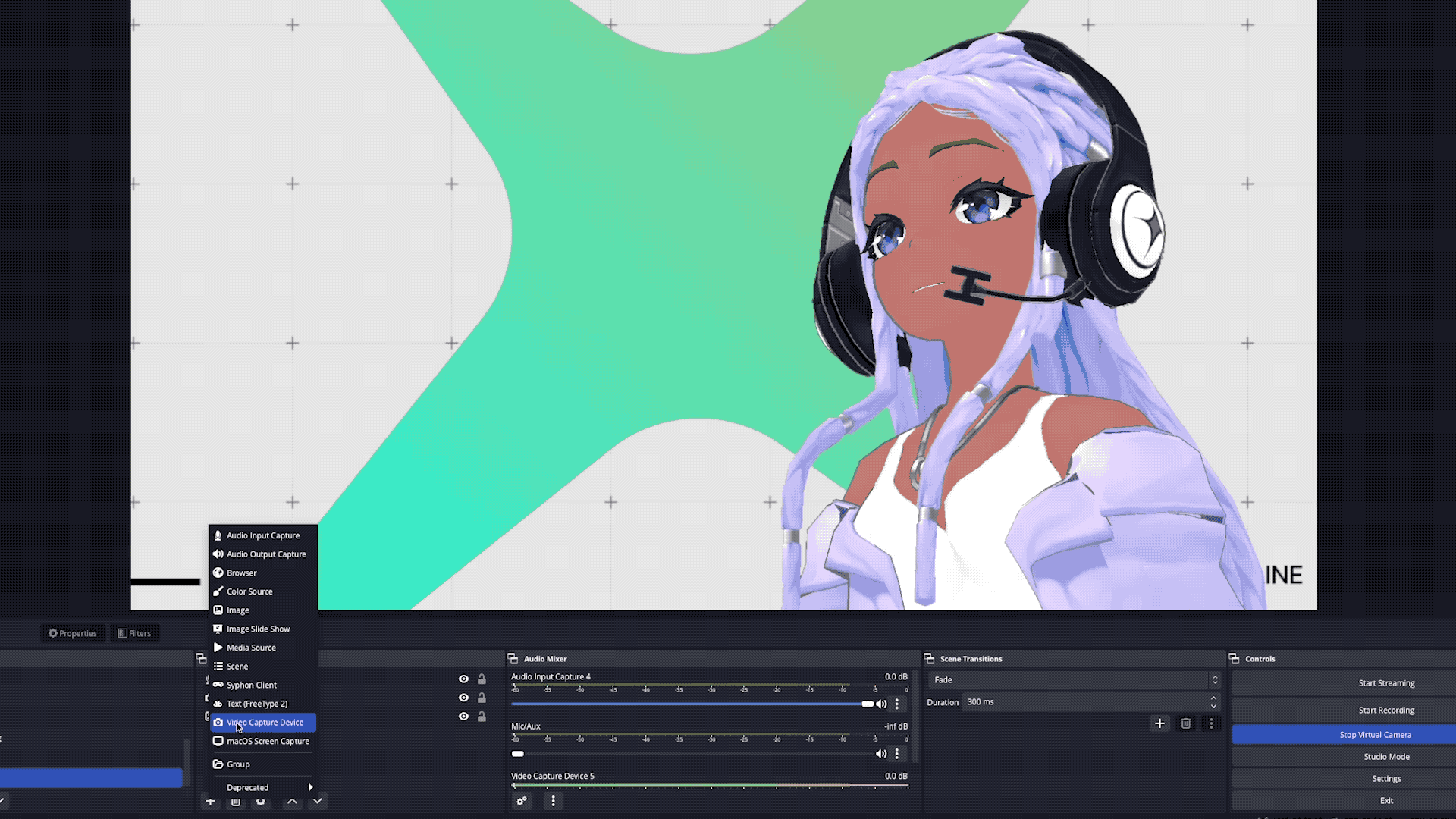Screen dimensions: 1456x819
Task: Mute the Mic/Aux speaker icon
Action: (x=881, y=753)
